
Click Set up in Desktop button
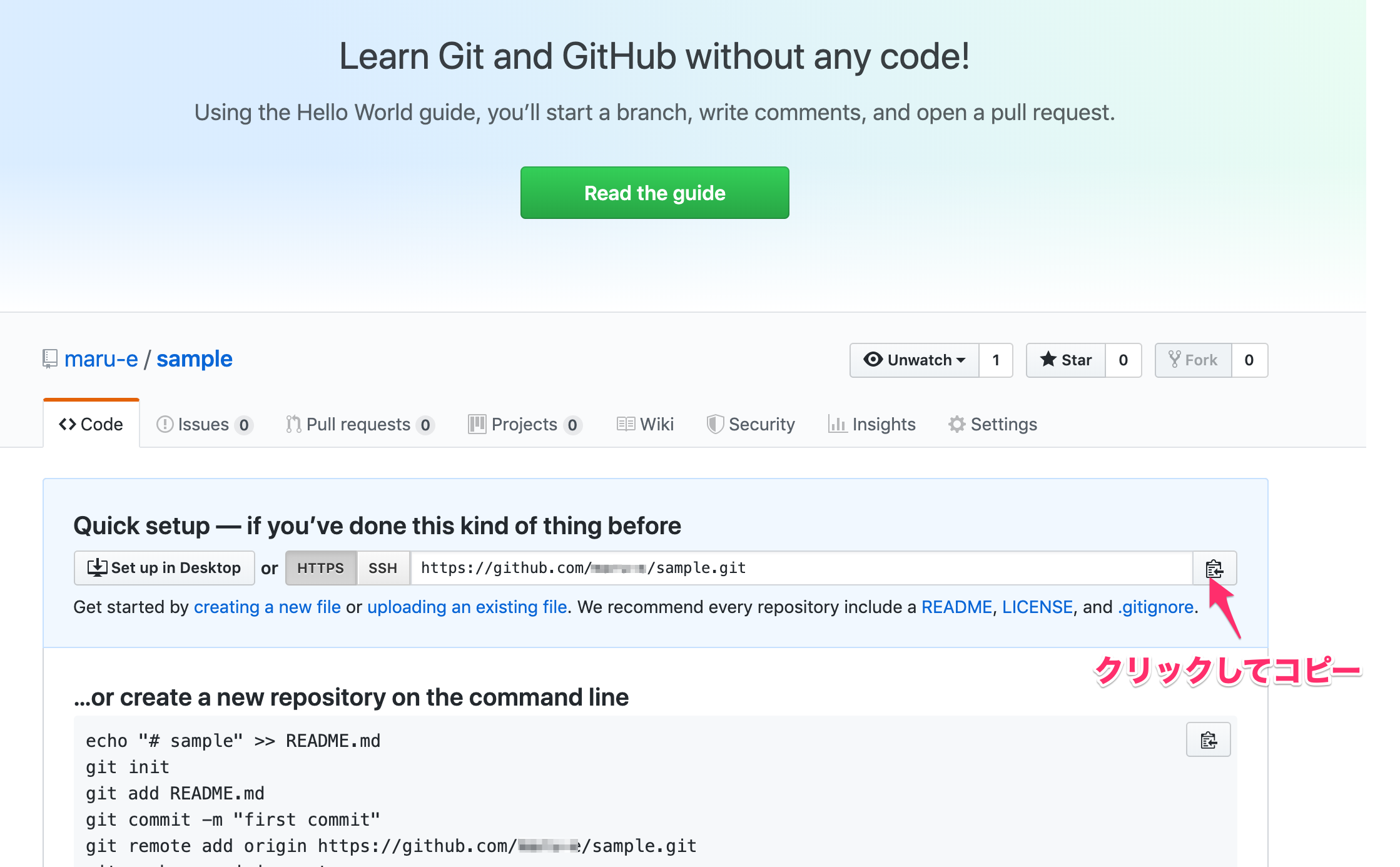(165, 568)
